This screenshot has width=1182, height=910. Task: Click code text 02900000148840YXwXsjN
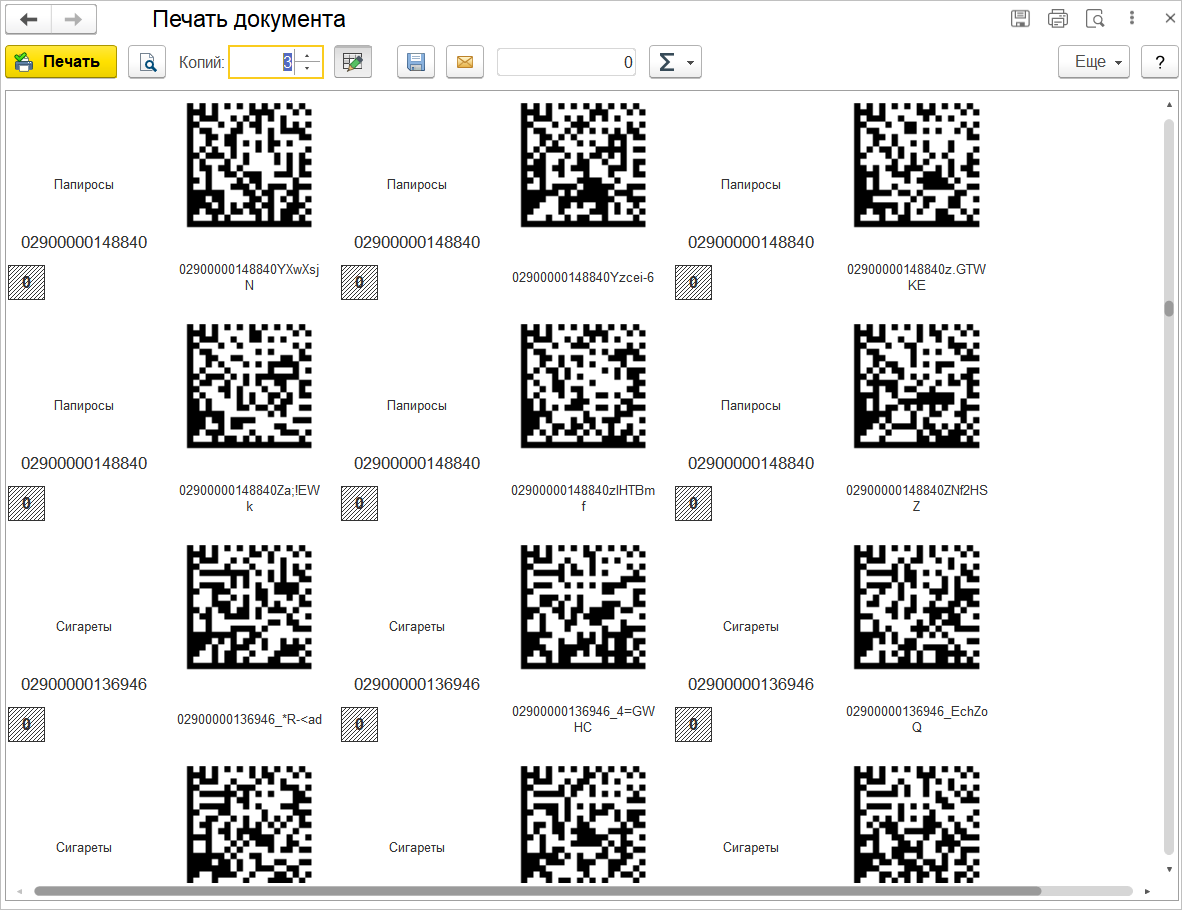[250, 277]
